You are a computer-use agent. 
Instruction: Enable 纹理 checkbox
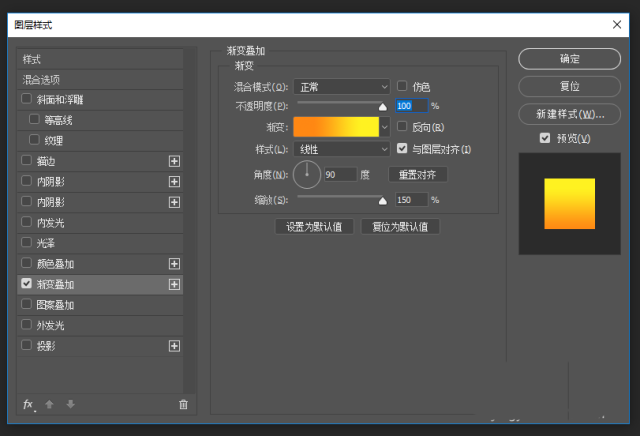[34, 140]
